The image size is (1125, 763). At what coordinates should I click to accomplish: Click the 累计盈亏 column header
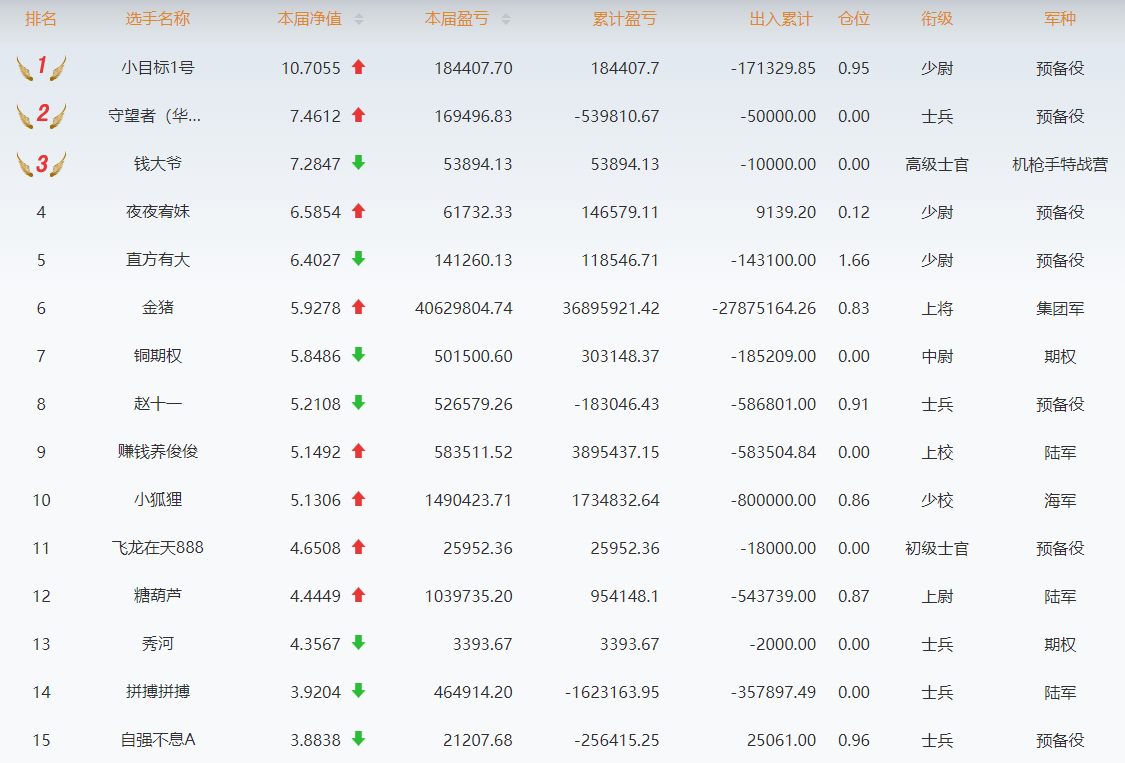[x=625, y=19]
